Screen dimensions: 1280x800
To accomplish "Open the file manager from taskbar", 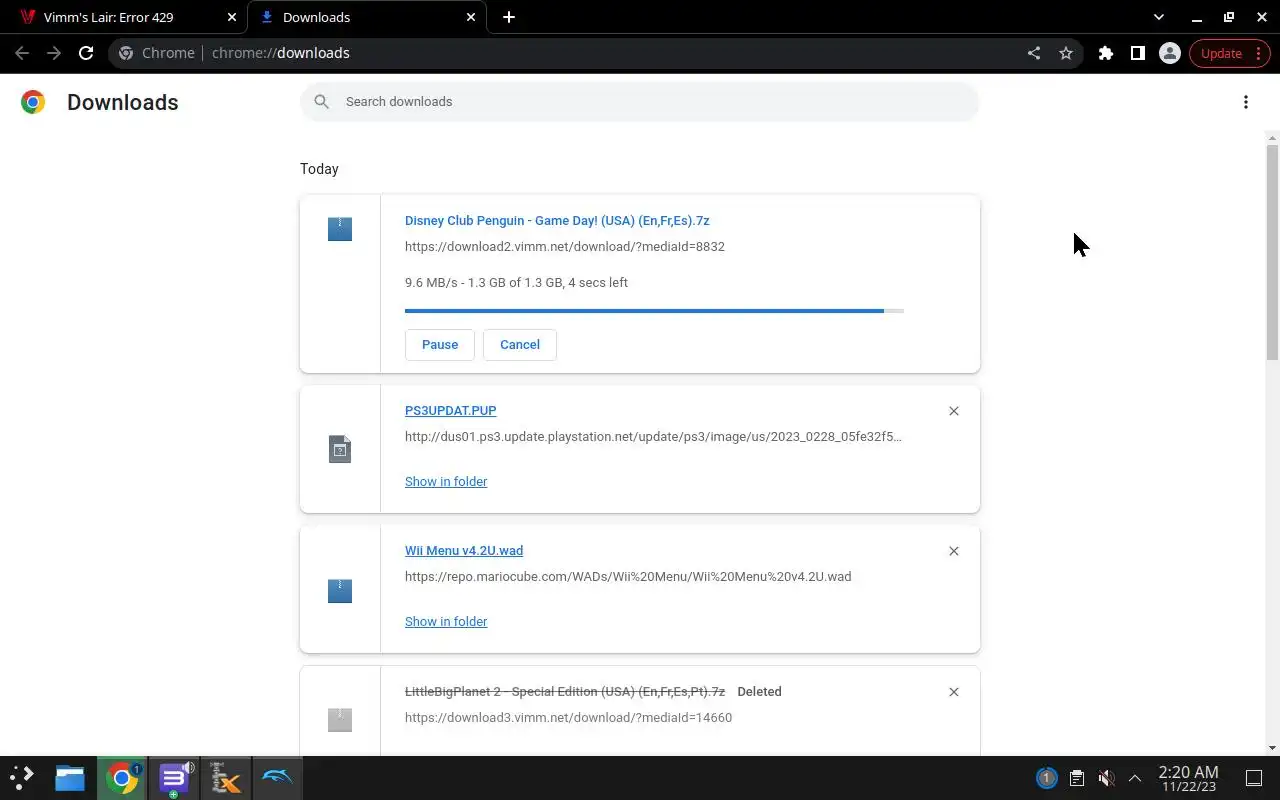I will [70, 778].
